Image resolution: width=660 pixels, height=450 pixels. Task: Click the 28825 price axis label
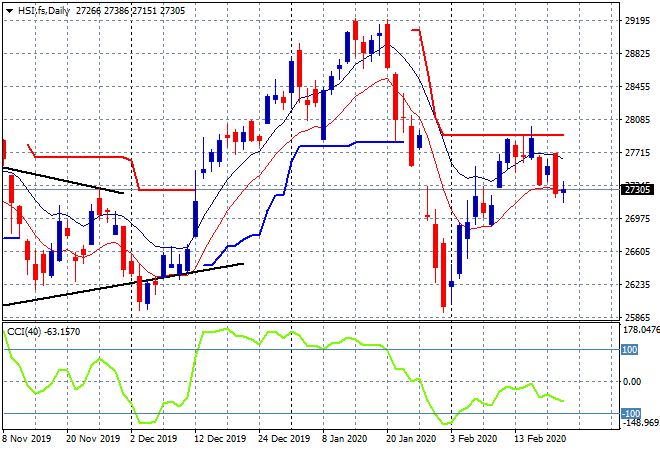pos(638,53)
